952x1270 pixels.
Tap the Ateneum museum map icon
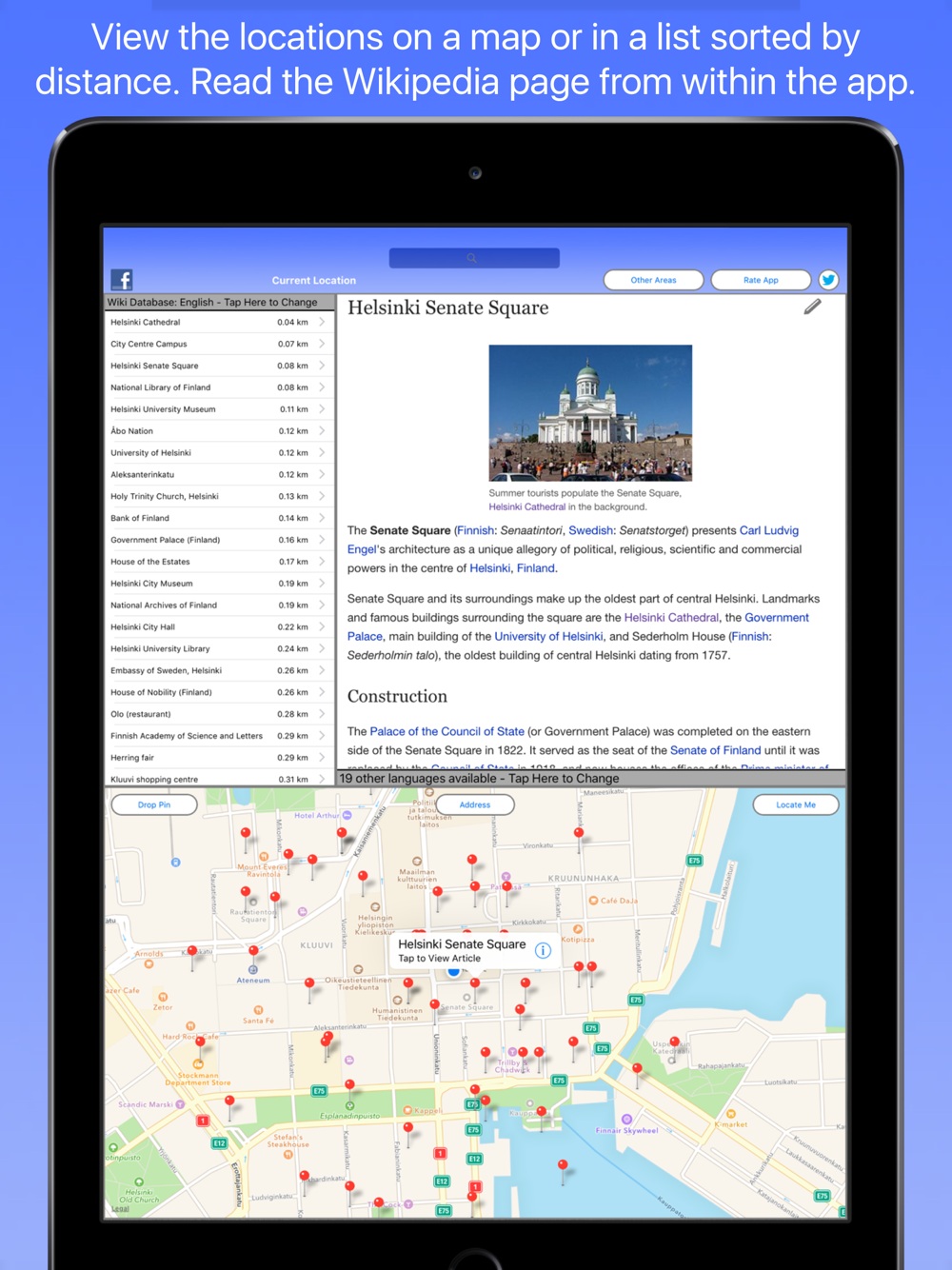click(x=253, y=970)
